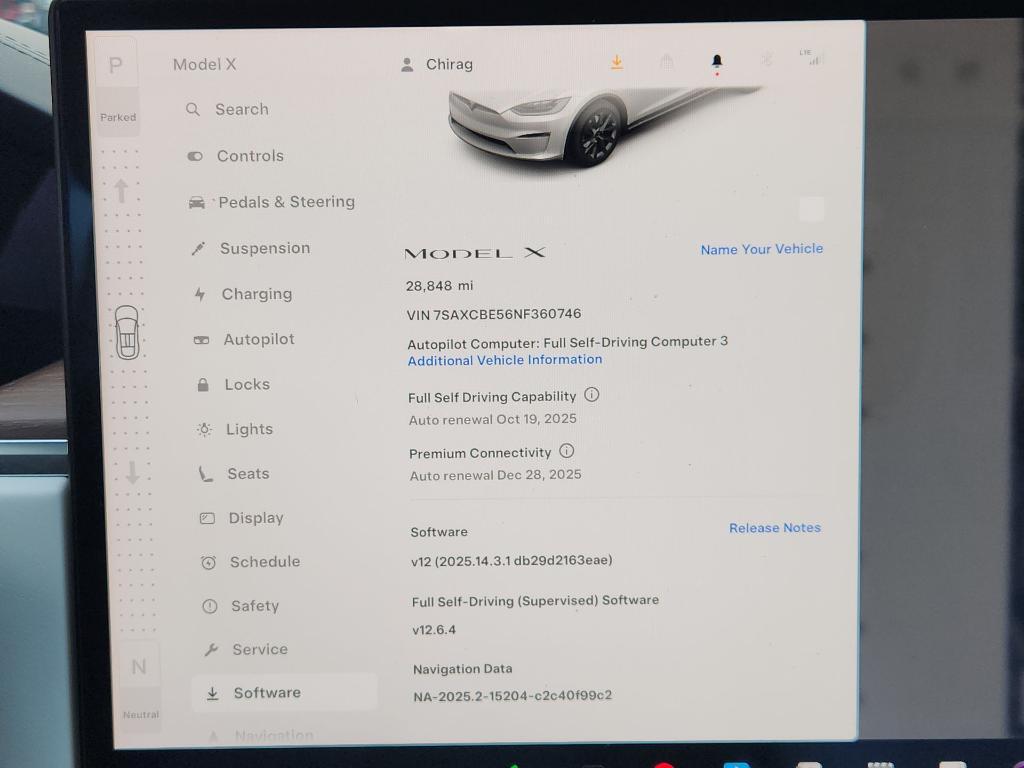Click the Name Your Vehicle link
The image size is (1024, 768).
[x=761, y=249]
